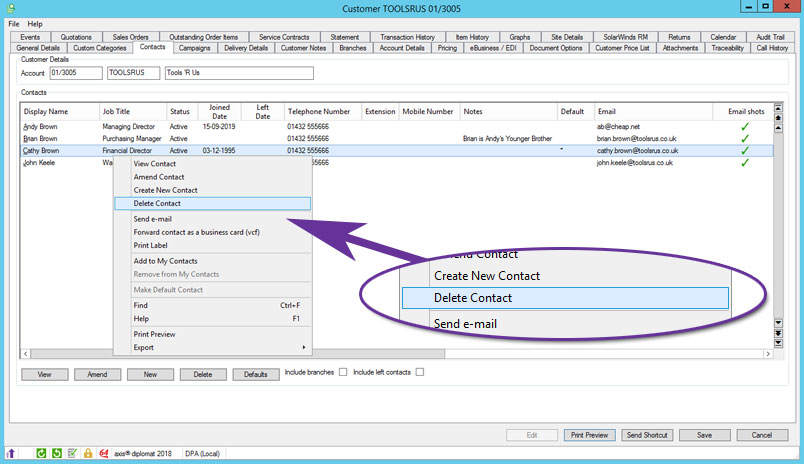The width and height of the screenshot is (804, 464).
Task: Open the File menu
Action: pyautogui.click(x=14, y=24)
